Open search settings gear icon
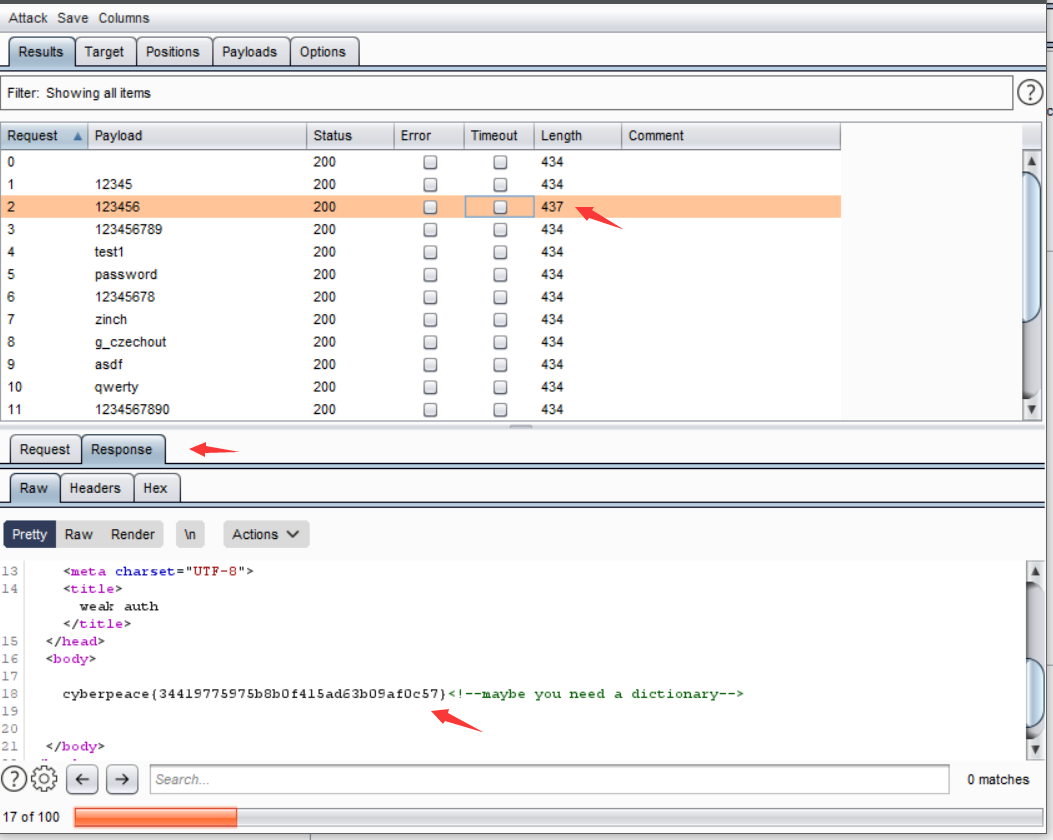Viewport: 1053px width, 840px height. pos(44,779)
